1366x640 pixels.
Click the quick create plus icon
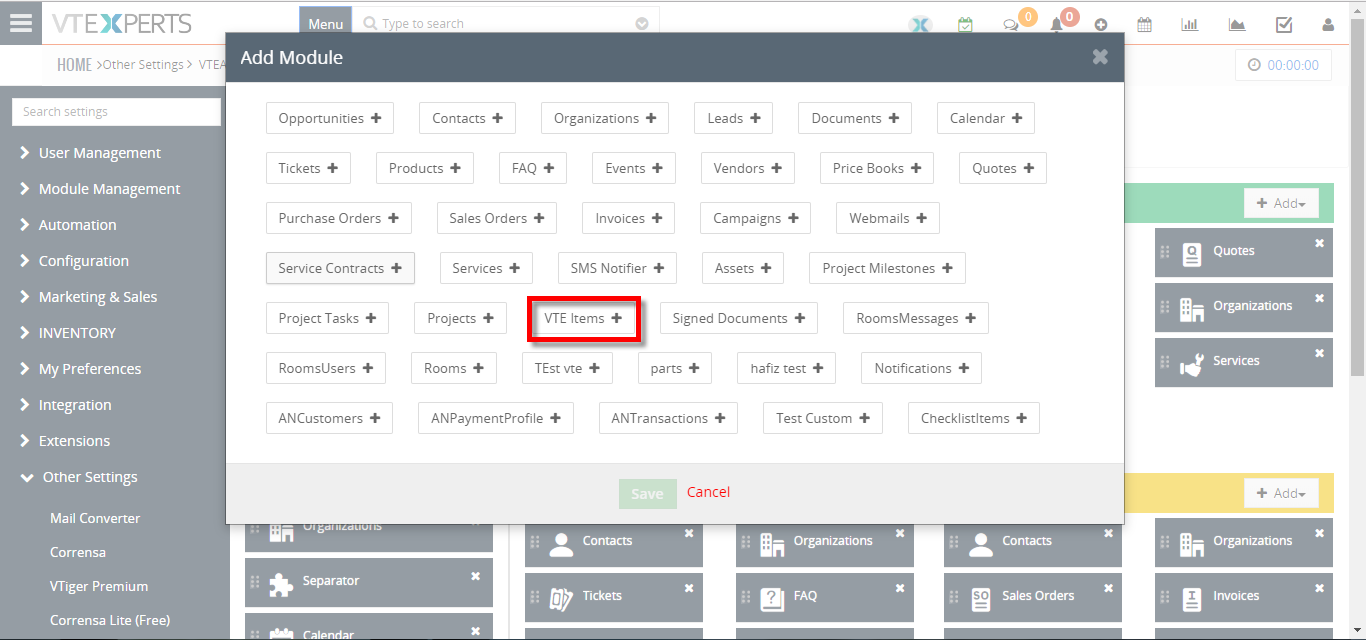pos(1101,25)
